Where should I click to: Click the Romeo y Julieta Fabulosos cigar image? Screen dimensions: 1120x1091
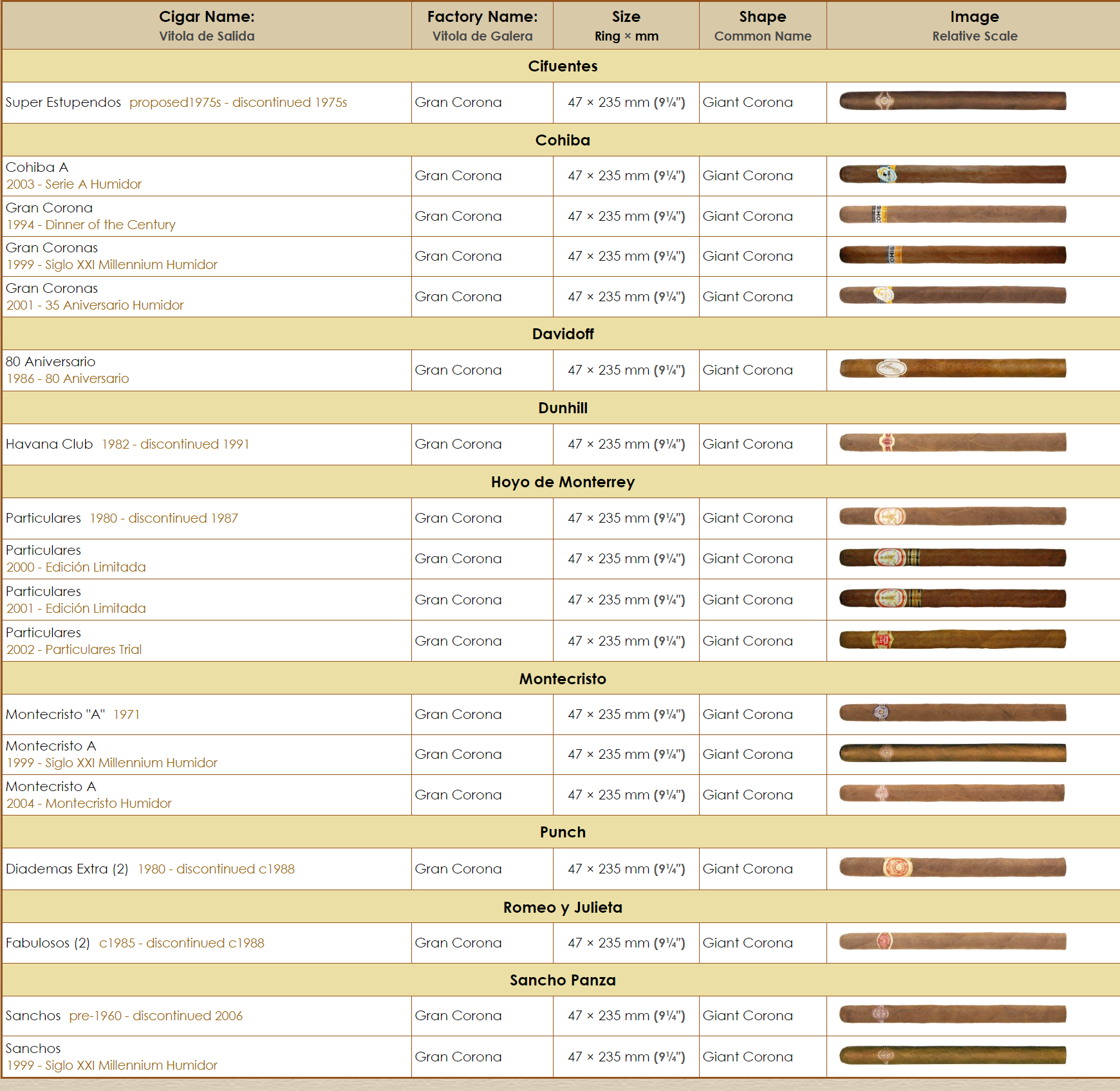953,942
